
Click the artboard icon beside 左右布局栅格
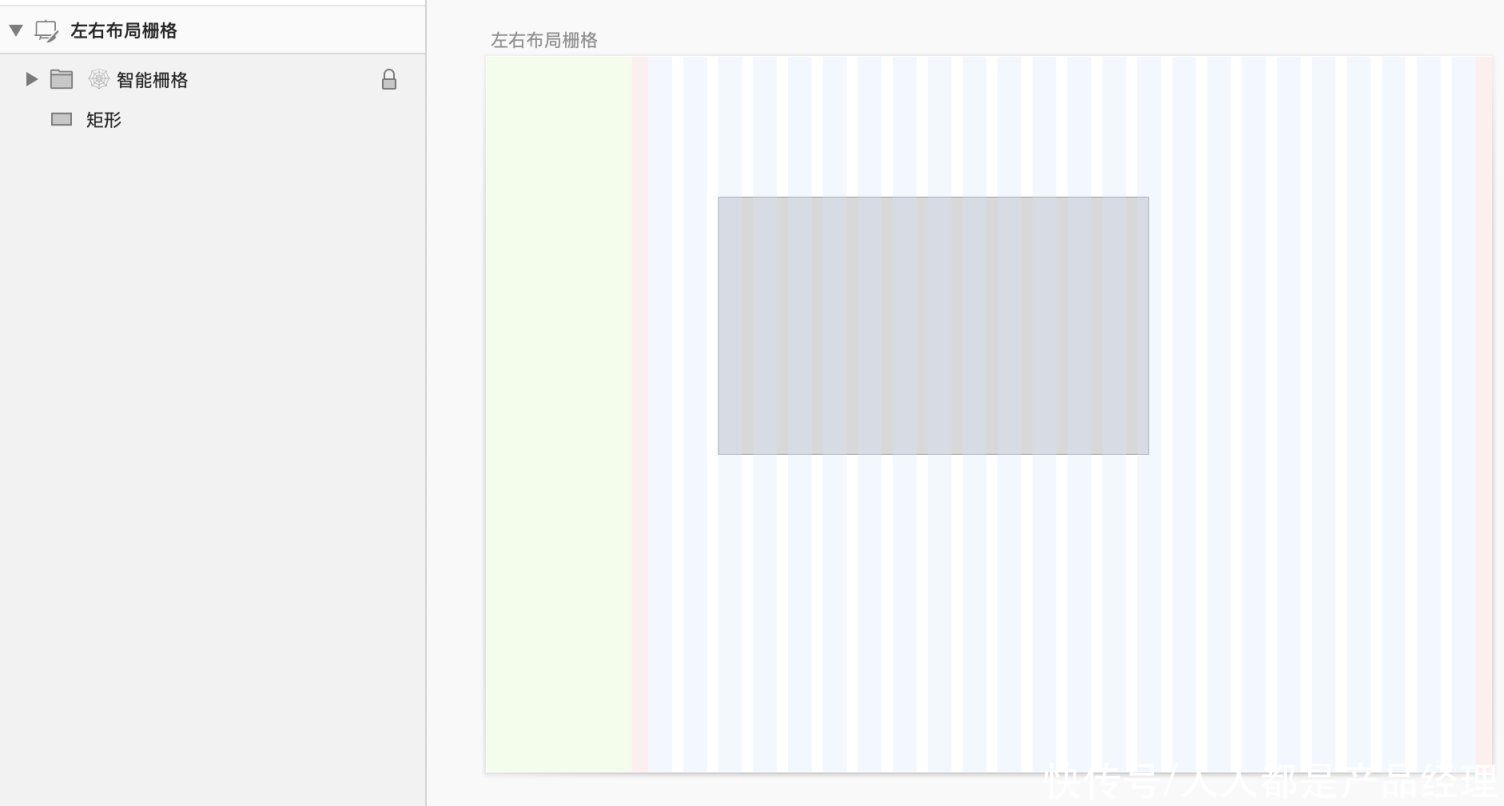[x=47, y=31]
